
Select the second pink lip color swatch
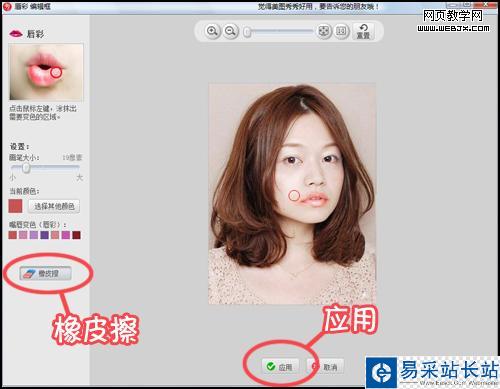click(x=23, y=235)
